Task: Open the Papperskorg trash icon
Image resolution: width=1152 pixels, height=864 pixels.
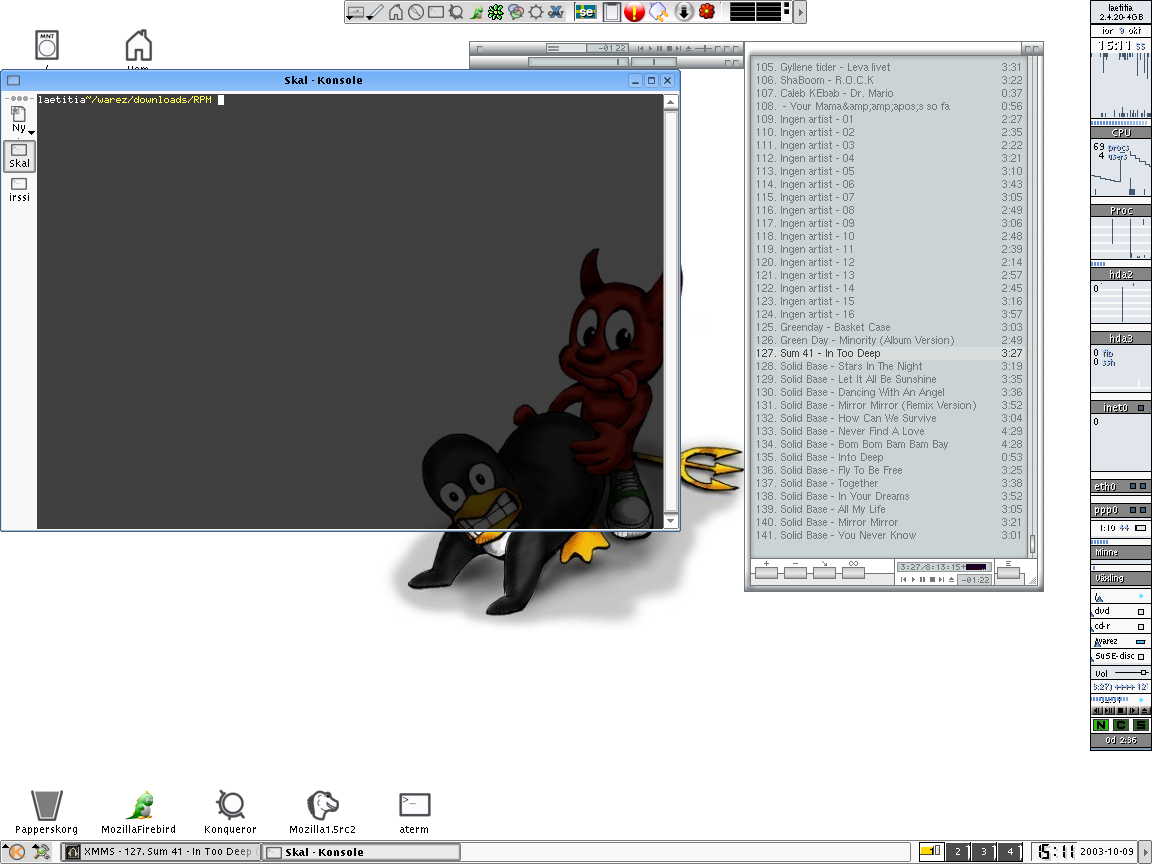Action: (x=46, y=813)
